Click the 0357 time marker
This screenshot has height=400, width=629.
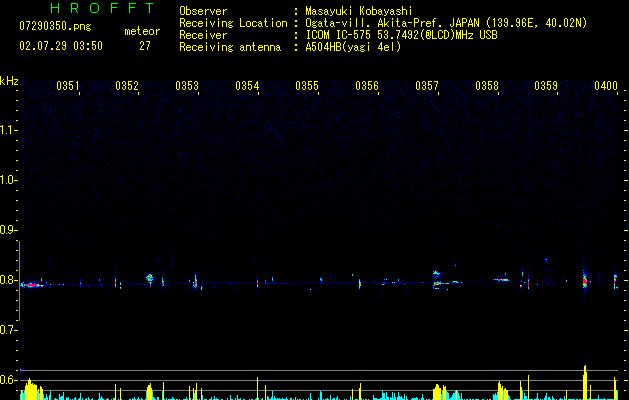427,86
